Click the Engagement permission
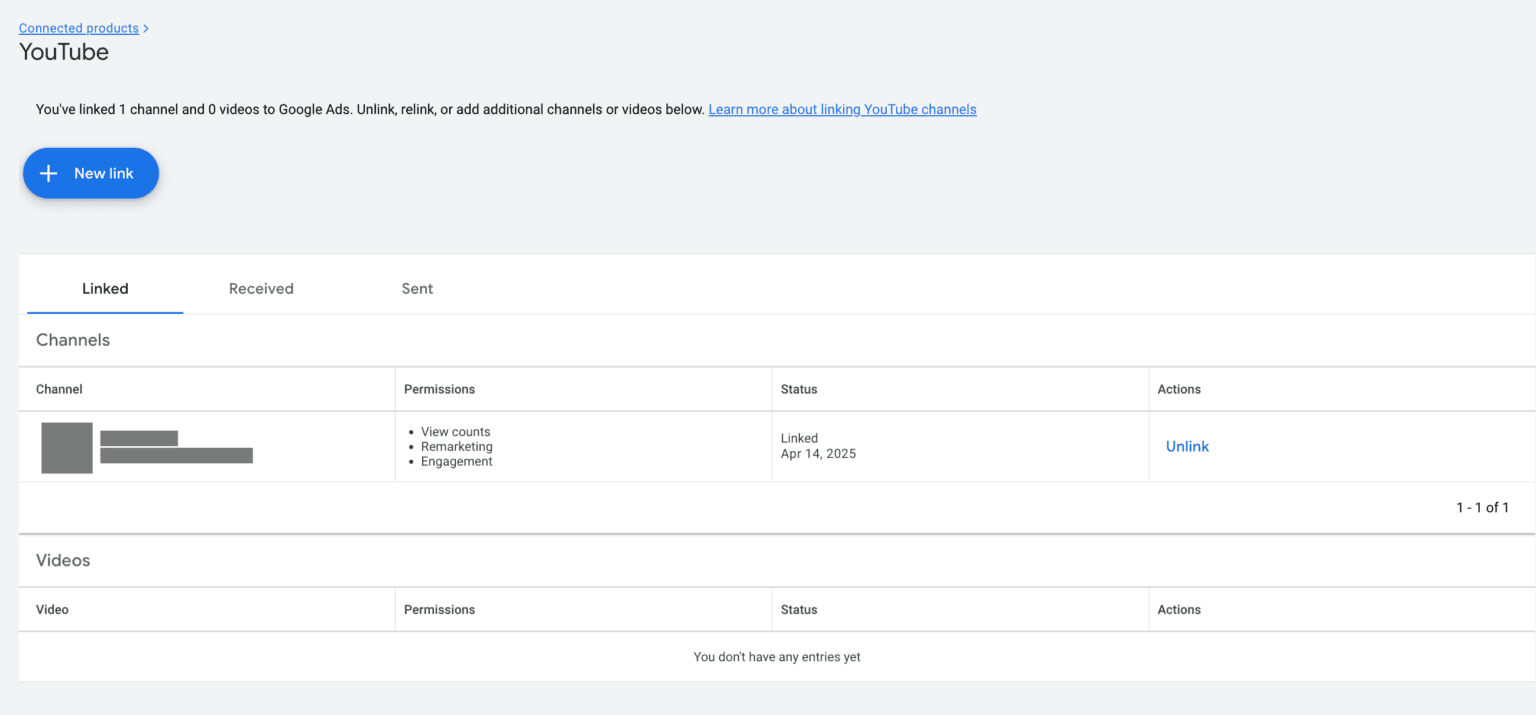Screen dimensions: 1536x715 tap(457, 461)
